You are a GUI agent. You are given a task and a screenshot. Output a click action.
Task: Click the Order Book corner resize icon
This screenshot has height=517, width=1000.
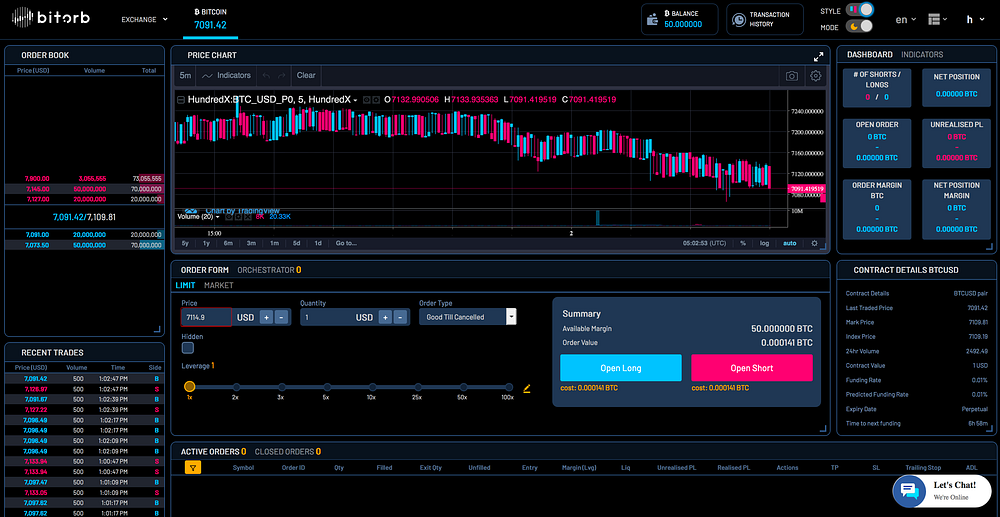[158, 330]
